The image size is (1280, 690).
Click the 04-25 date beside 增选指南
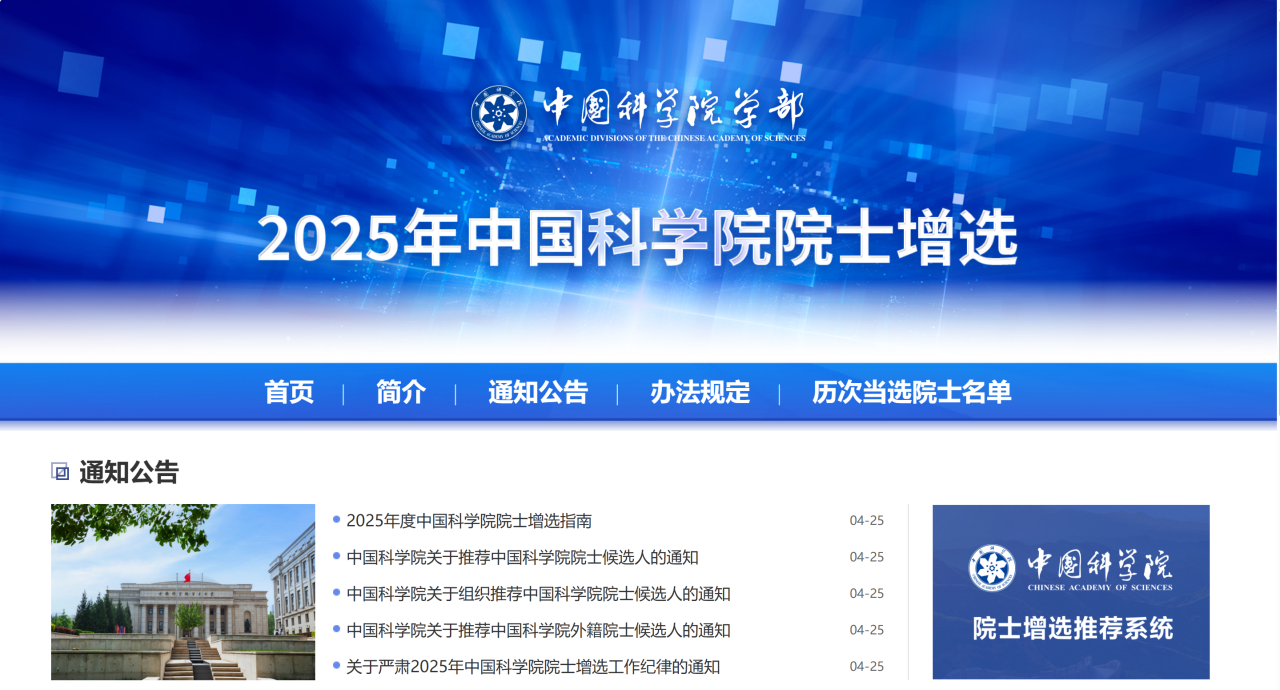coord(867,521)
